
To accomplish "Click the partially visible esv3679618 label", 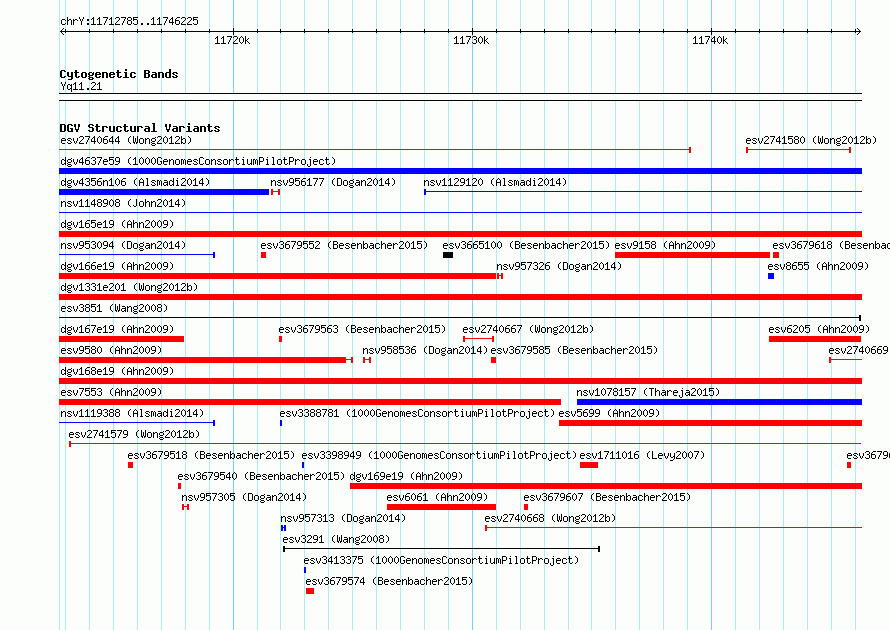I will (831, 245).
